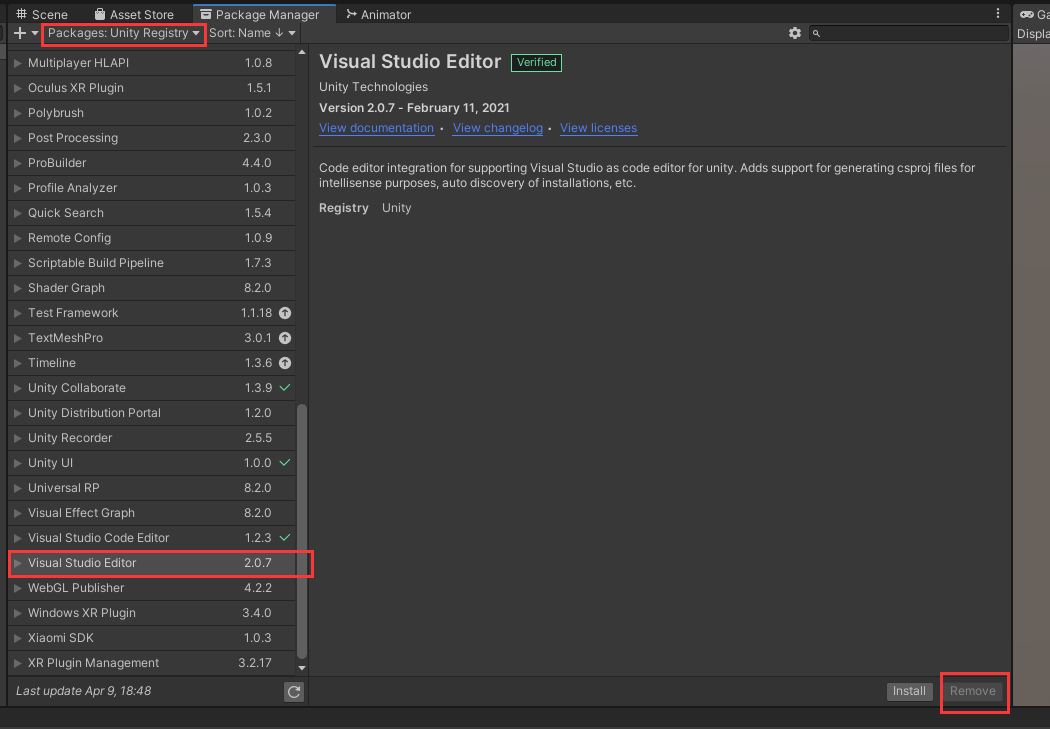The width and height of the screenshot is (1050, 729).
Task: Click the plus add package icon
Action: 20,33
